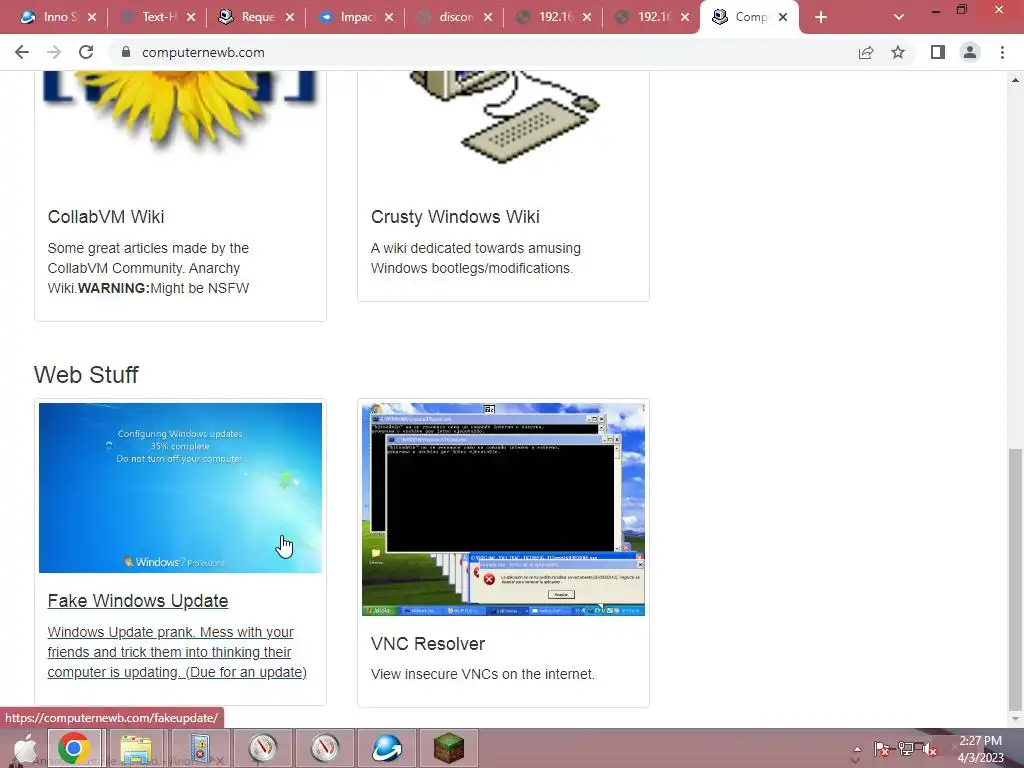
Task: Open Chrome three-dot menu
Action: pyautogui.click(x=1002, y=52)
